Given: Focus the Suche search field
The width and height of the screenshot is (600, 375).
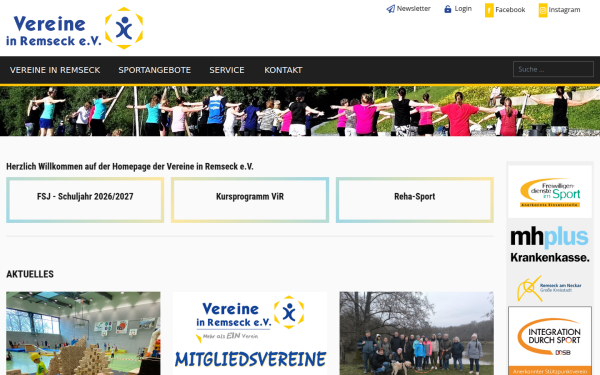Looking at the screenshot, I should click(x=553, y=69).
